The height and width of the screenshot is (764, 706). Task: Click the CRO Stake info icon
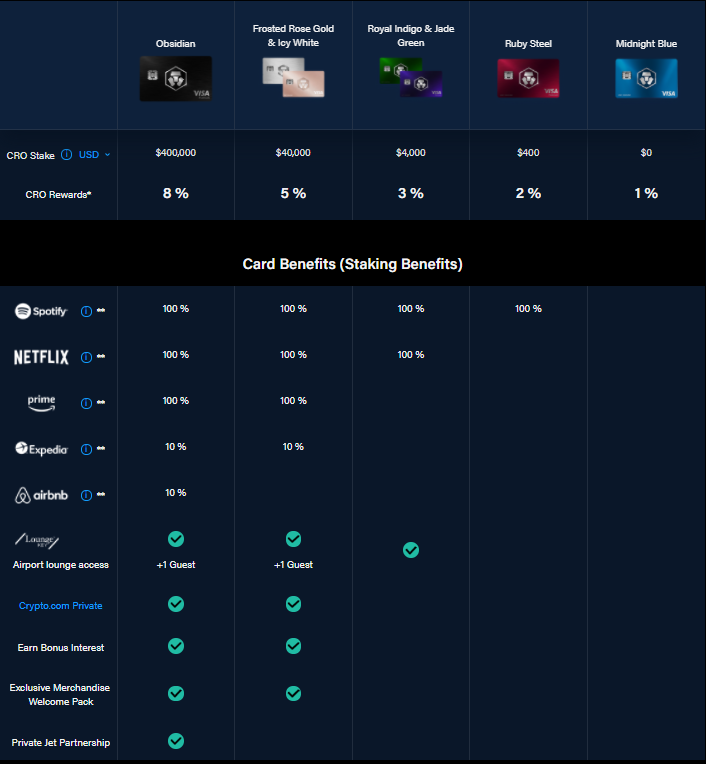(66, 155)
